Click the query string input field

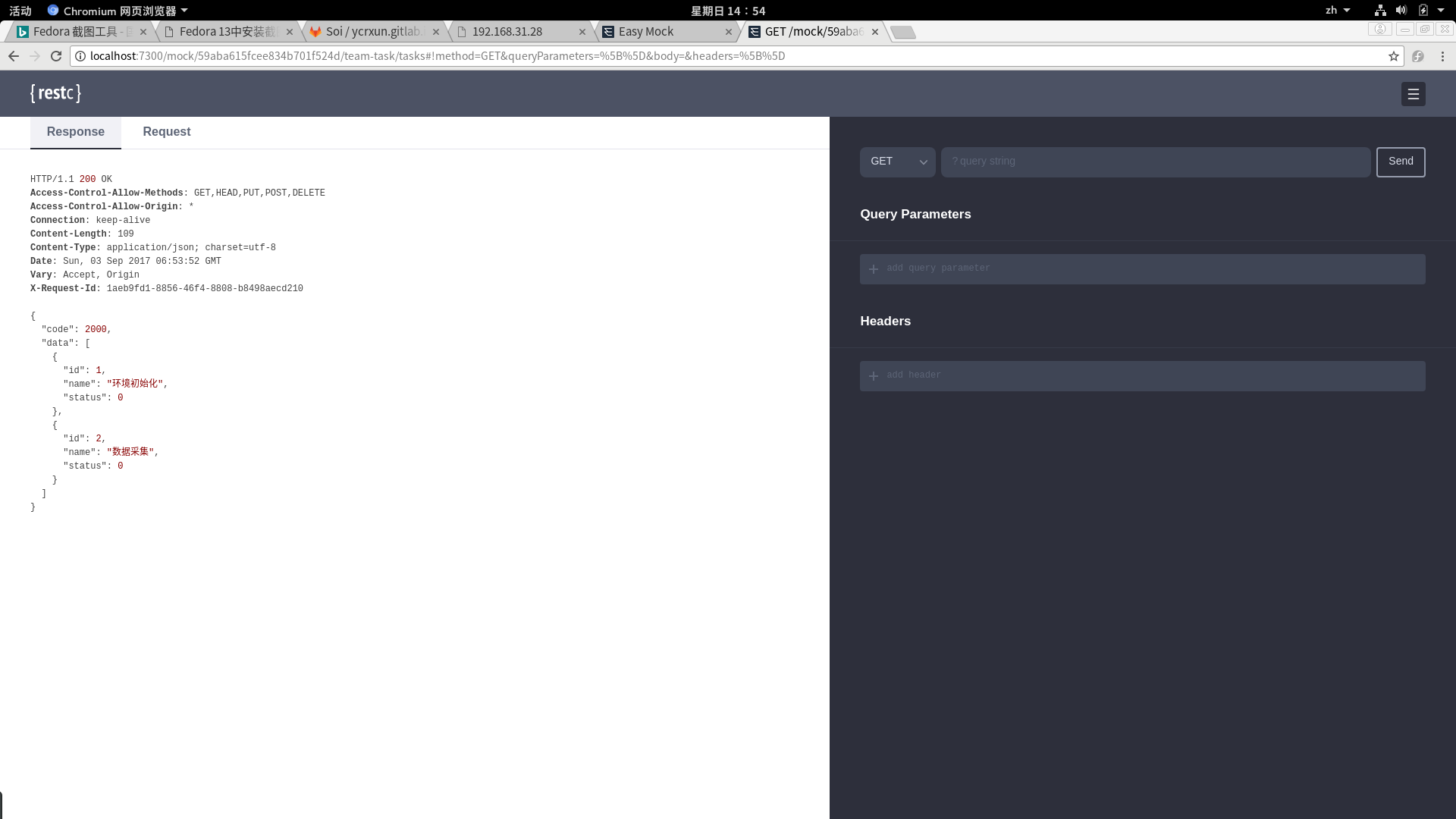[1156, 160]
